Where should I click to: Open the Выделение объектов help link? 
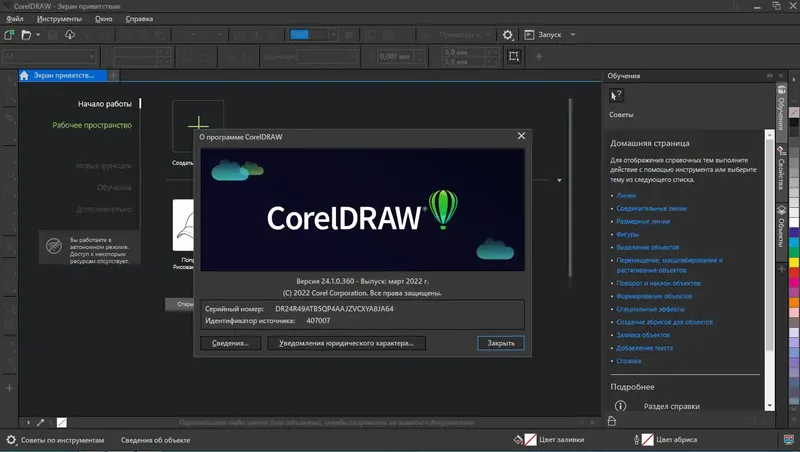pos(647,247)
